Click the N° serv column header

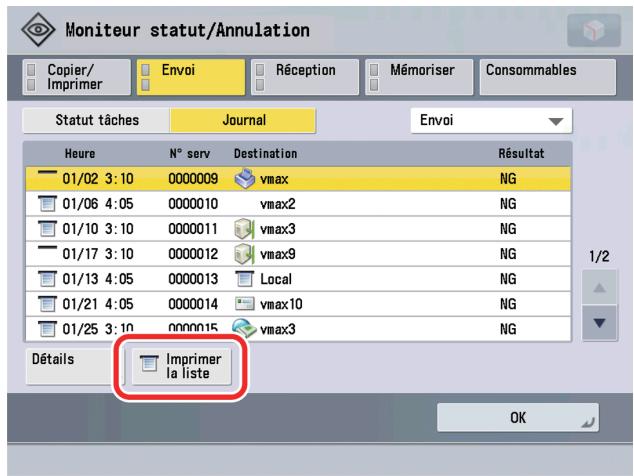(x=190, y=153)
